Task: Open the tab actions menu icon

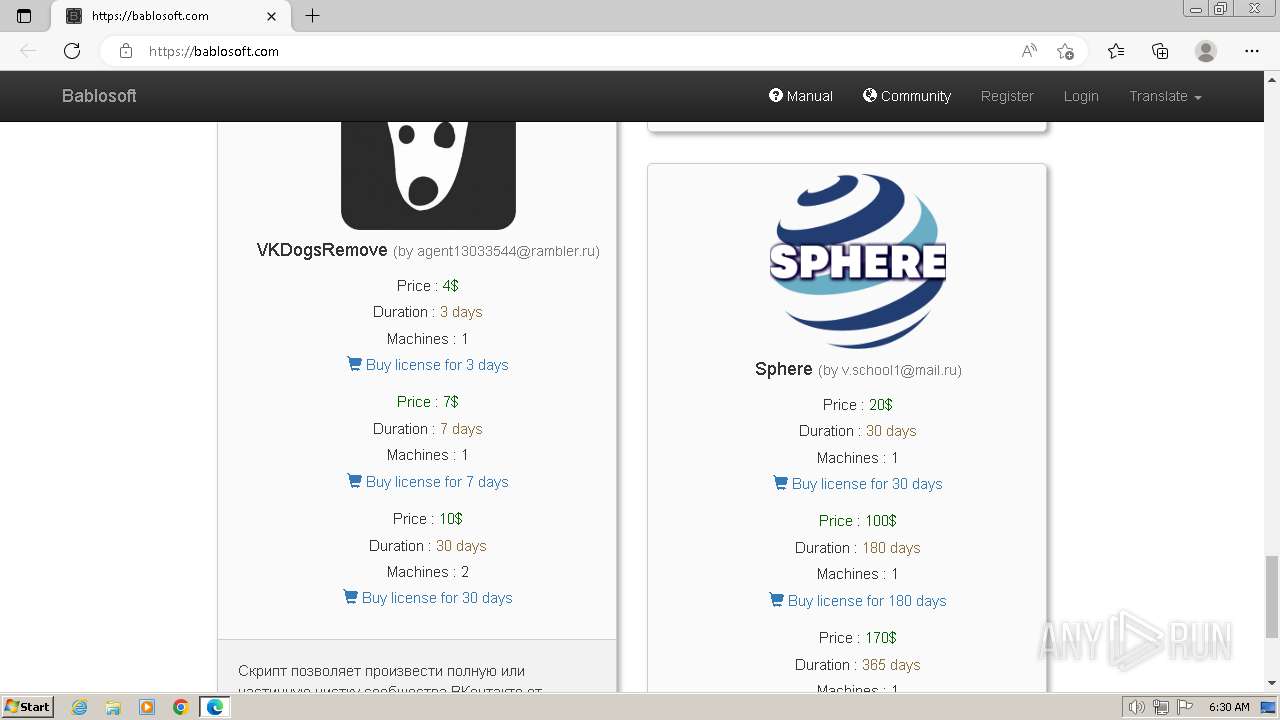Action: [24, 16]
